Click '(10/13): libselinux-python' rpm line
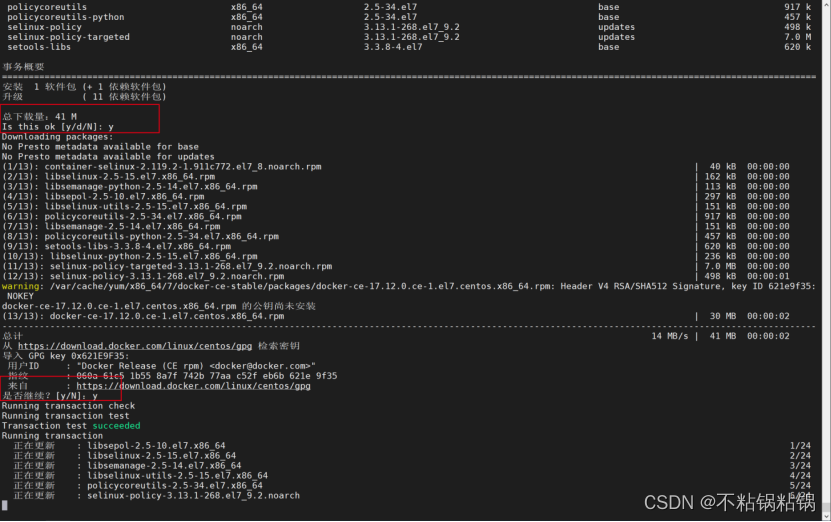 (130, 256)
